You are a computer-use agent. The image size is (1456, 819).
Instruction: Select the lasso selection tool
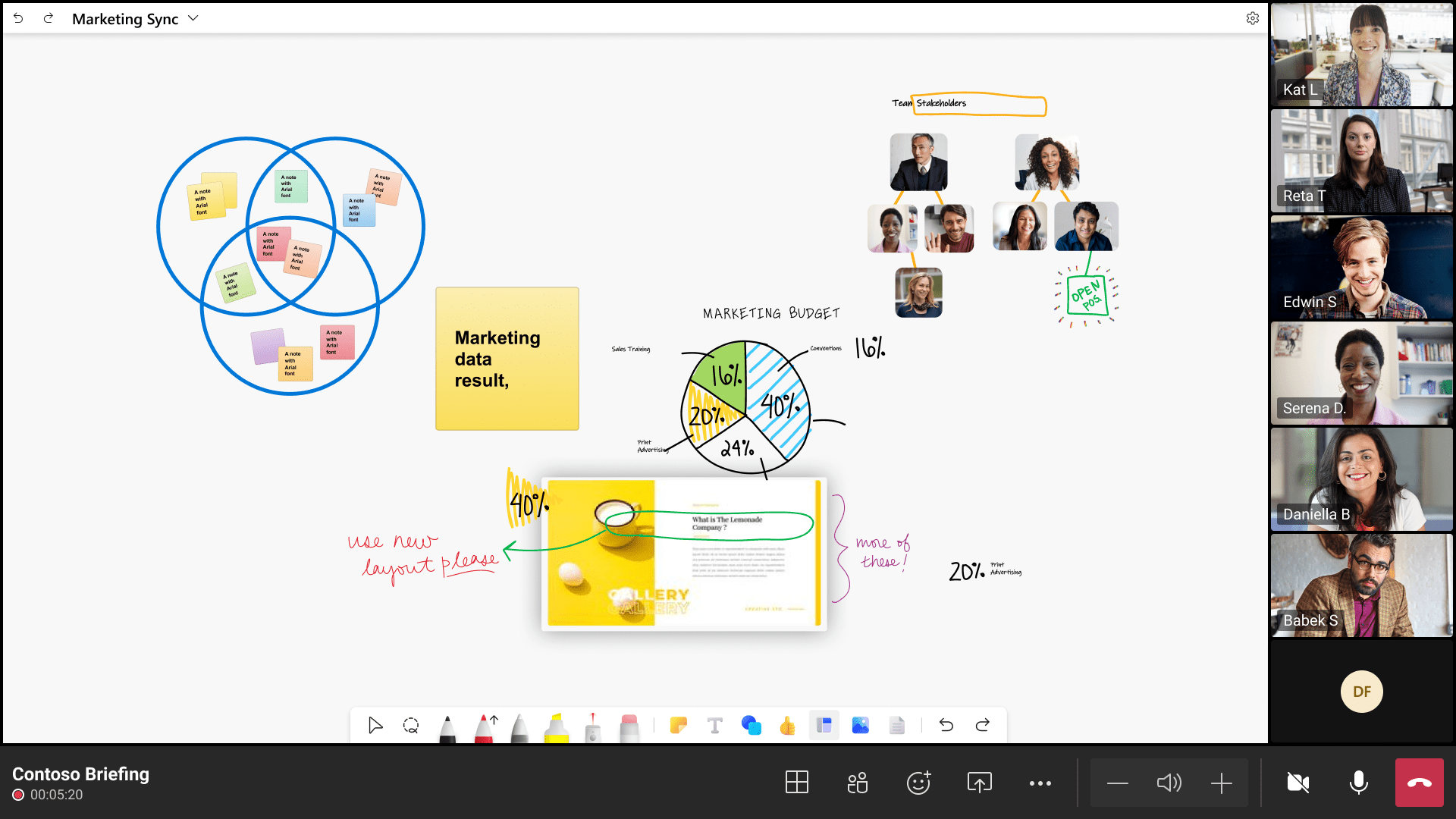tap(411, 726)
